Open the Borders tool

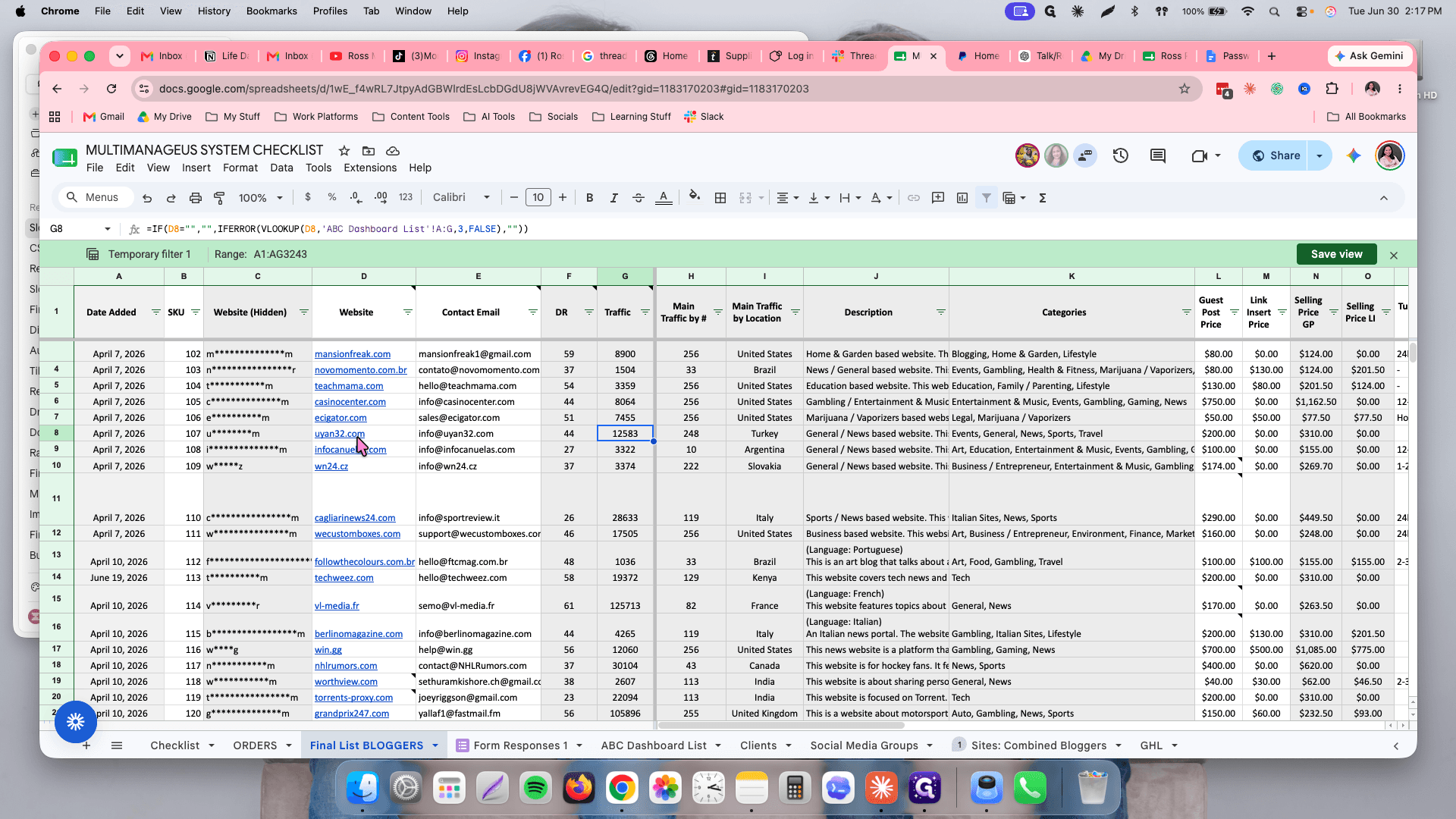click(720, 198)
